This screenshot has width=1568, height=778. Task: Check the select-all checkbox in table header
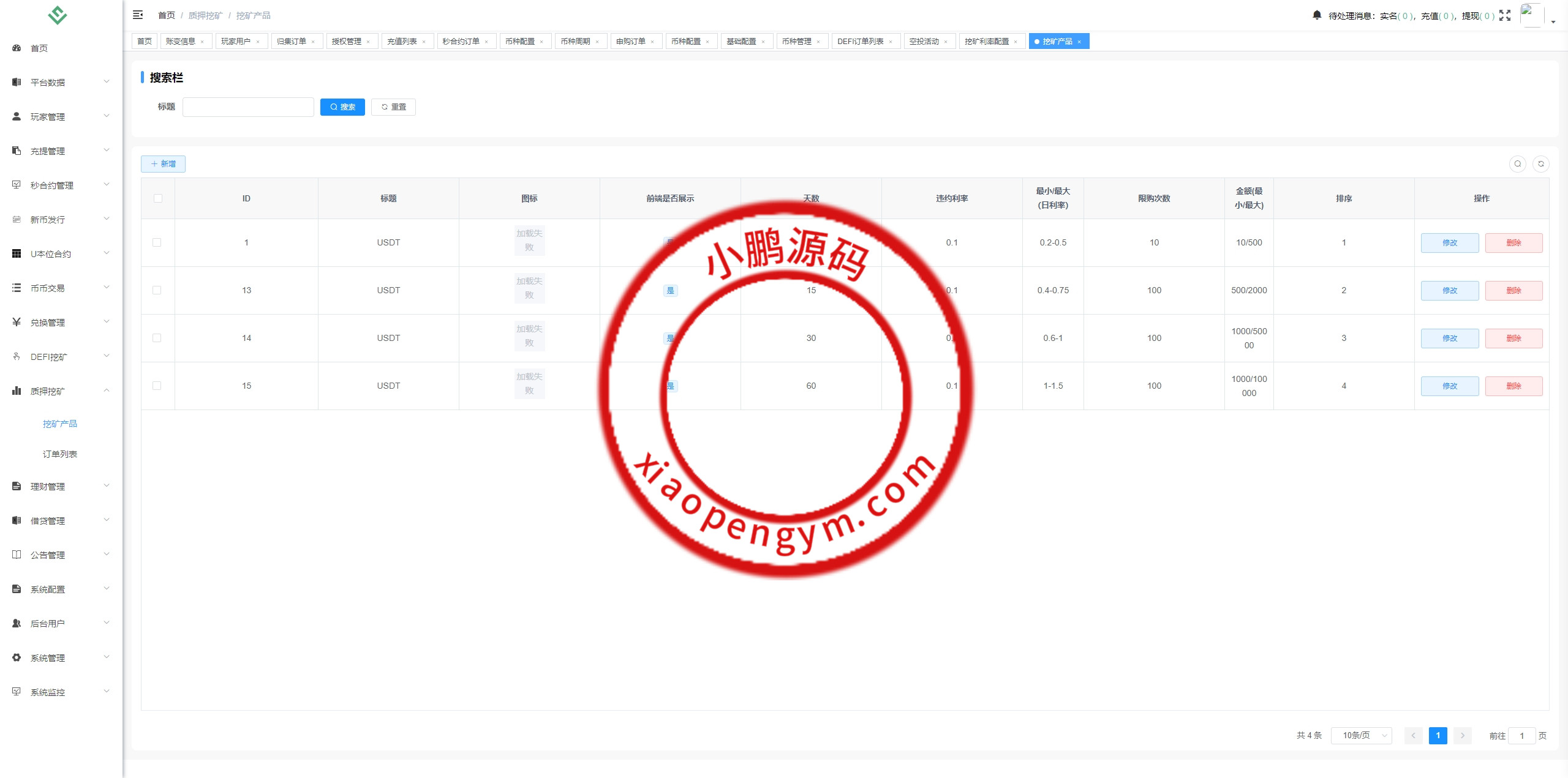click(158, 198)
